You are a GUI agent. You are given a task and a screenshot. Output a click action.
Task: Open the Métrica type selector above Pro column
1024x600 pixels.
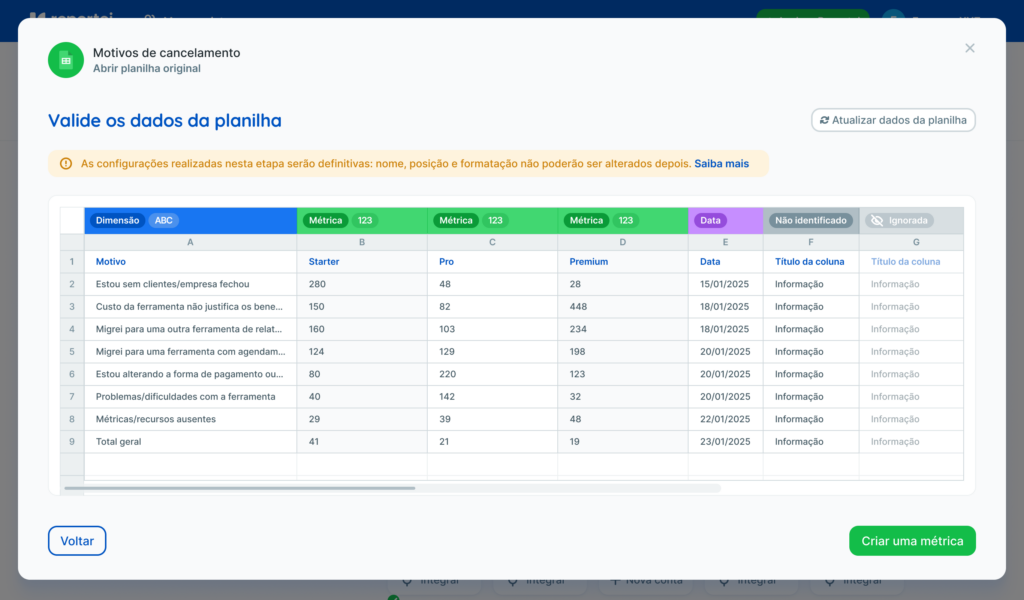tap(455, 220)
